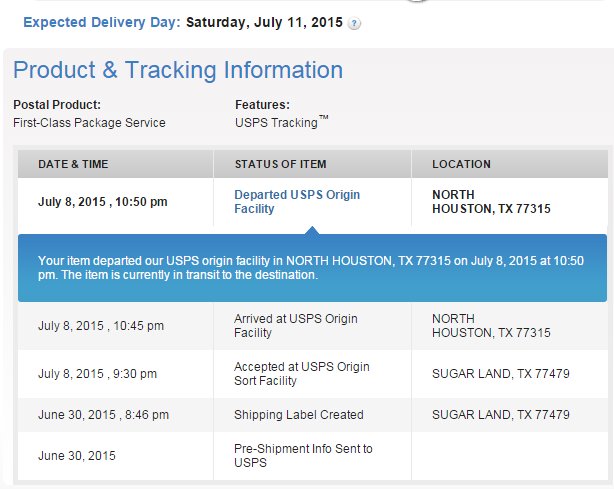
Task: Click the July 8, 2015, 10:50 pm entry
Action: [103, 202]
